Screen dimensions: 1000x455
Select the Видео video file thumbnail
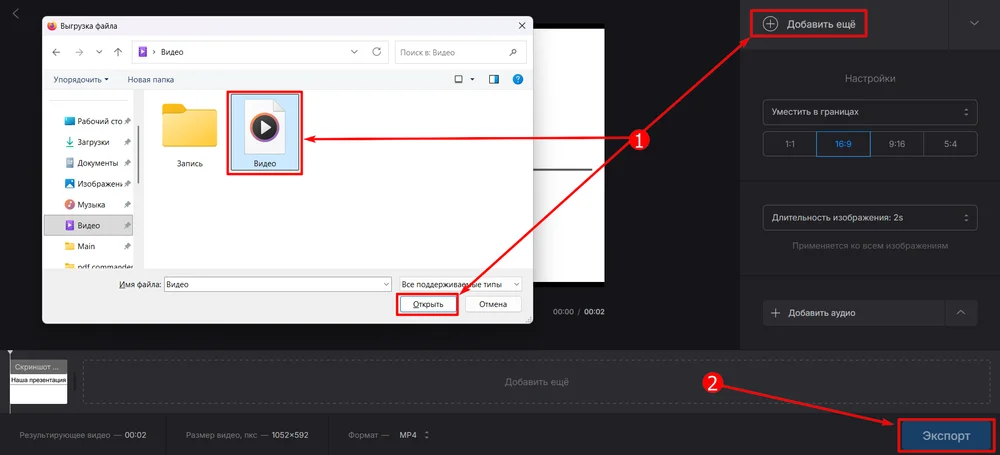264,132
